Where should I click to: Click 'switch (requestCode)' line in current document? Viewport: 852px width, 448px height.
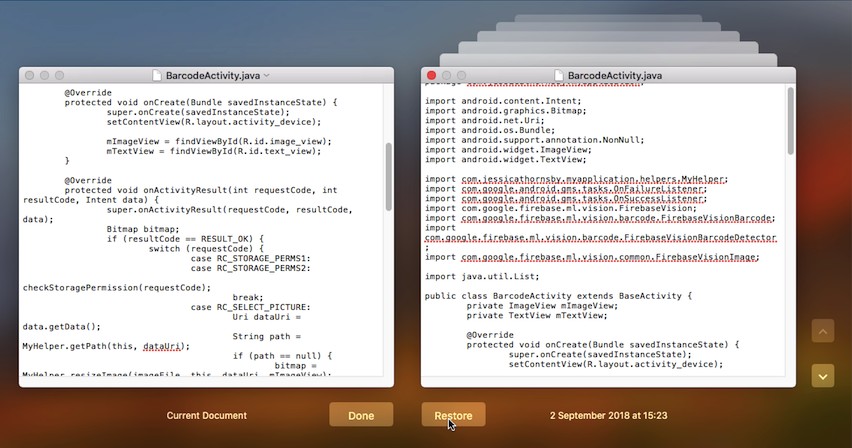205,248
